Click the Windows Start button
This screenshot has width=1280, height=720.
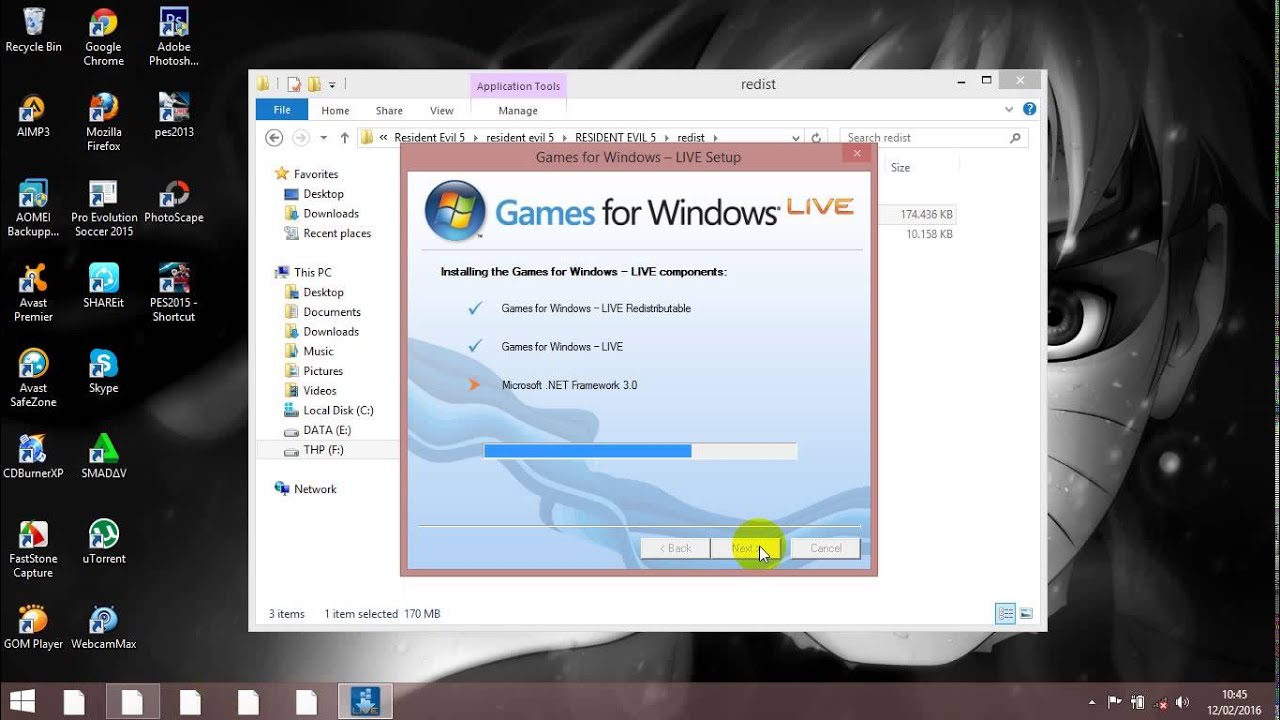coord(22,701)
